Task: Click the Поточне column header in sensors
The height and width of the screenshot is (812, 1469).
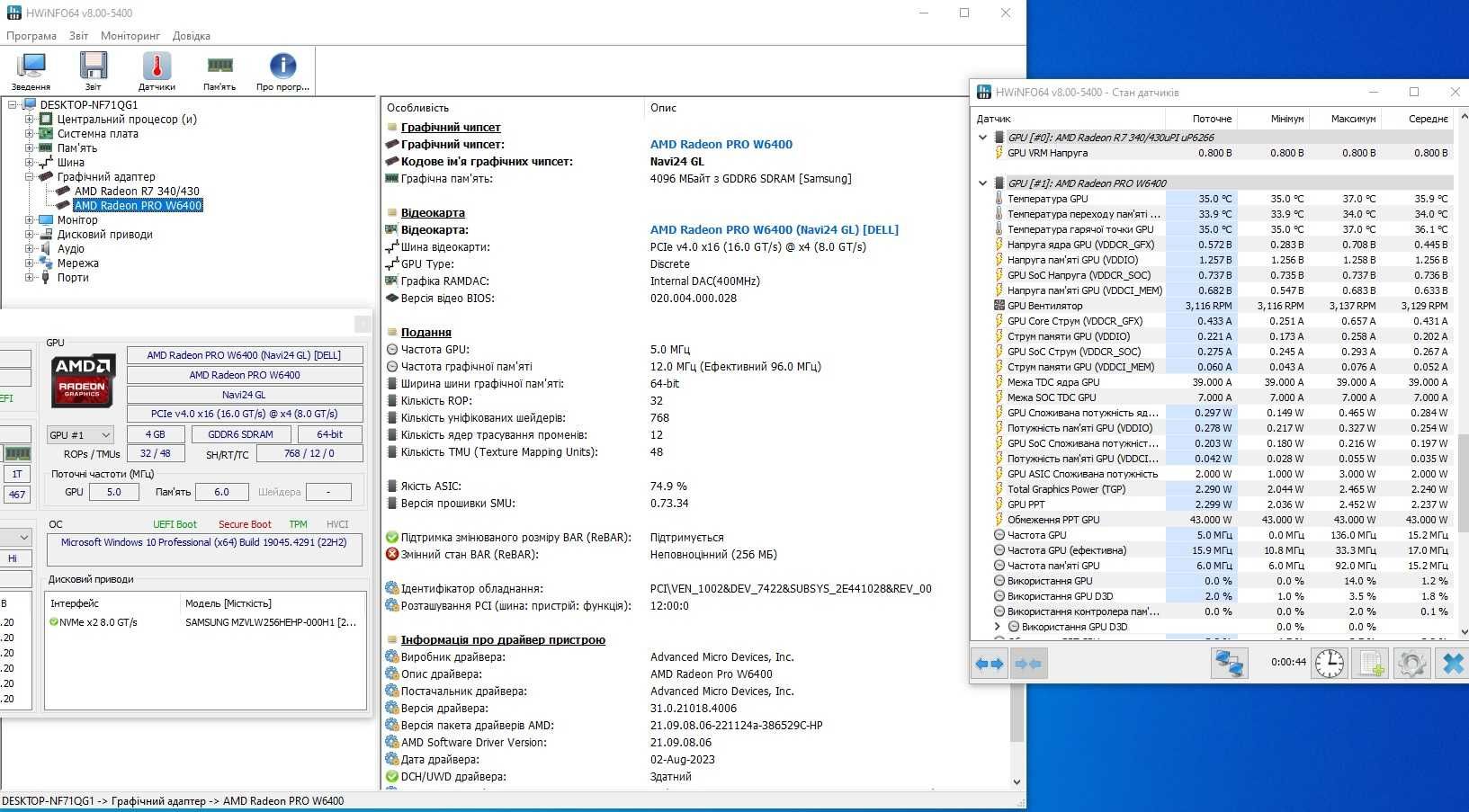Action: 1201,119
